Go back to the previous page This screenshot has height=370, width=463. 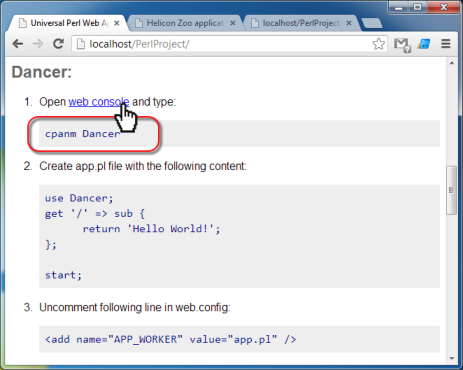pos(18,44)
